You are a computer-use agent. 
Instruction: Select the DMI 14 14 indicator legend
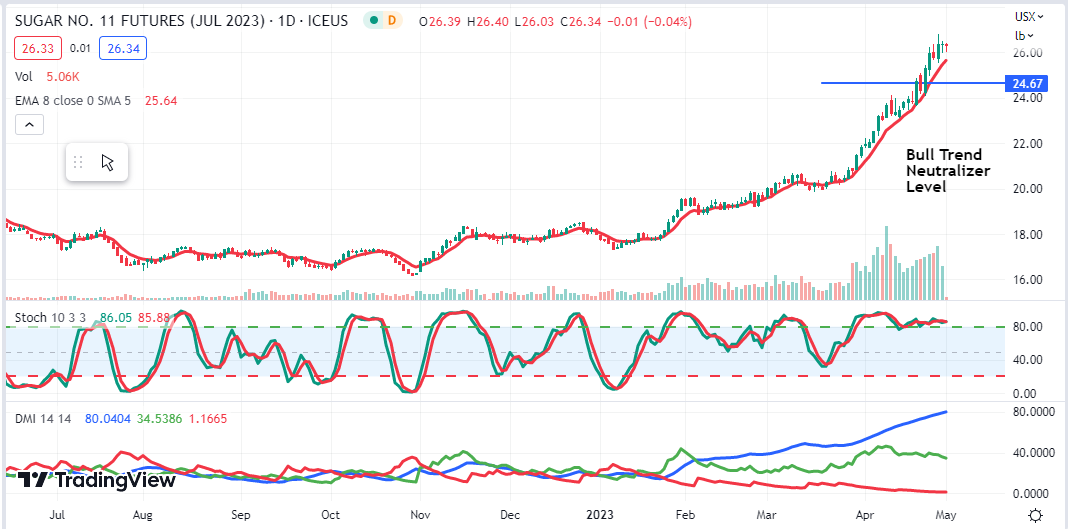43,418
